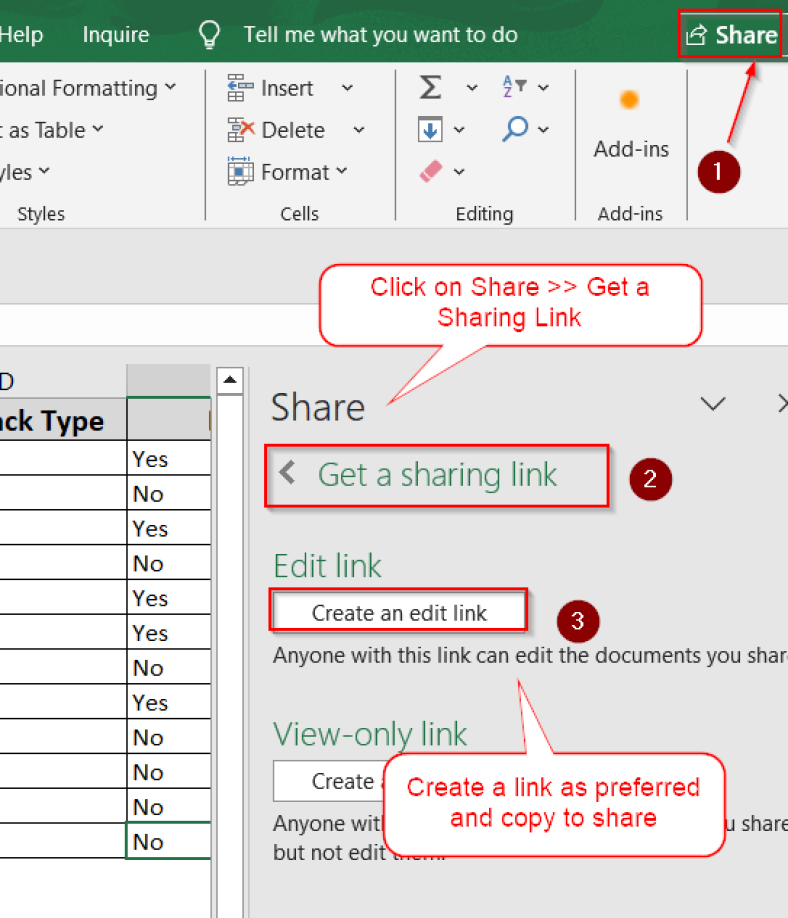The height and width of the screenshot is (918, 788).
Task: Click the Find & Select magnifier icon
Action: click(x=515, y=129)
